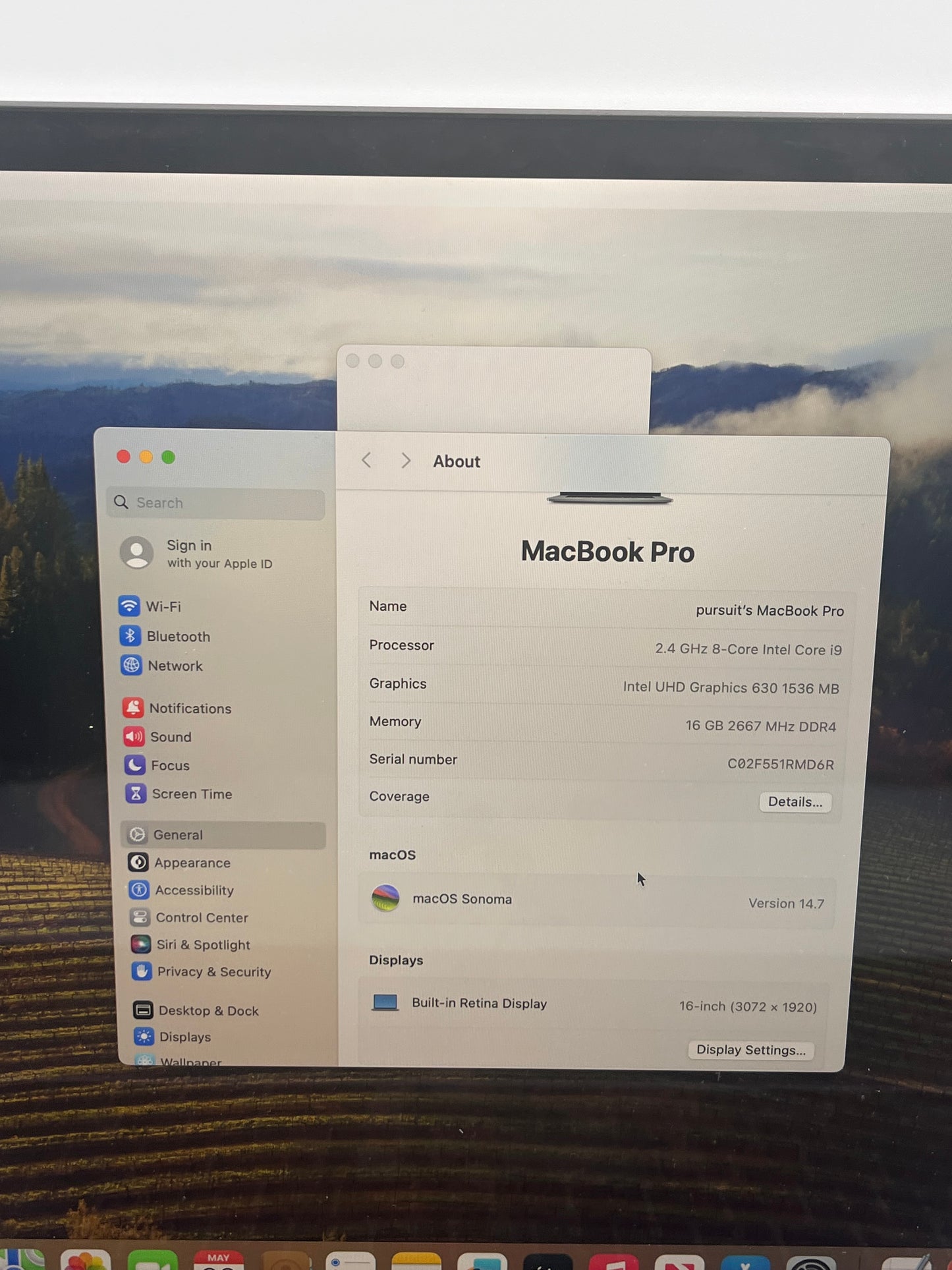Click the macOS Sonoma icon
This screenshot has width=952, height=1270.
[385, 898]
